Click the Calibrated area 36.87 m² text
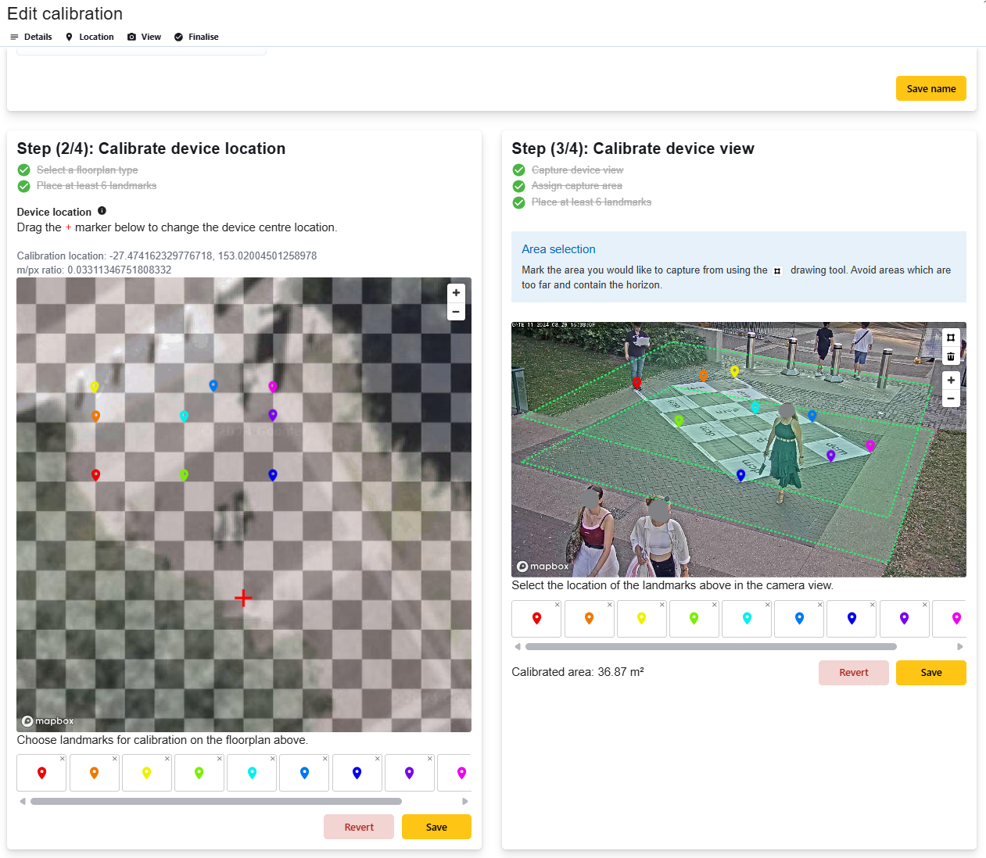Screen dimensions: 986x858 [x=577, y=672]
